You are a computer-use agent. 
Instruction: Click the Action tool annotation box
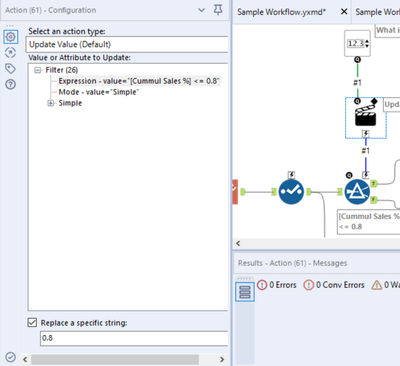coord(392,104)
